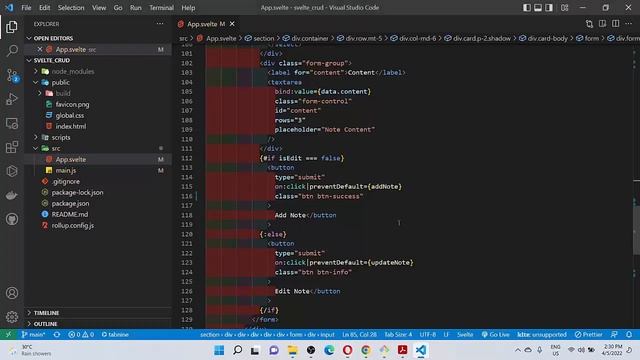Close App.svelte in Open Editors list
This screenshot has height=360, width=640.
click(40, 49)
